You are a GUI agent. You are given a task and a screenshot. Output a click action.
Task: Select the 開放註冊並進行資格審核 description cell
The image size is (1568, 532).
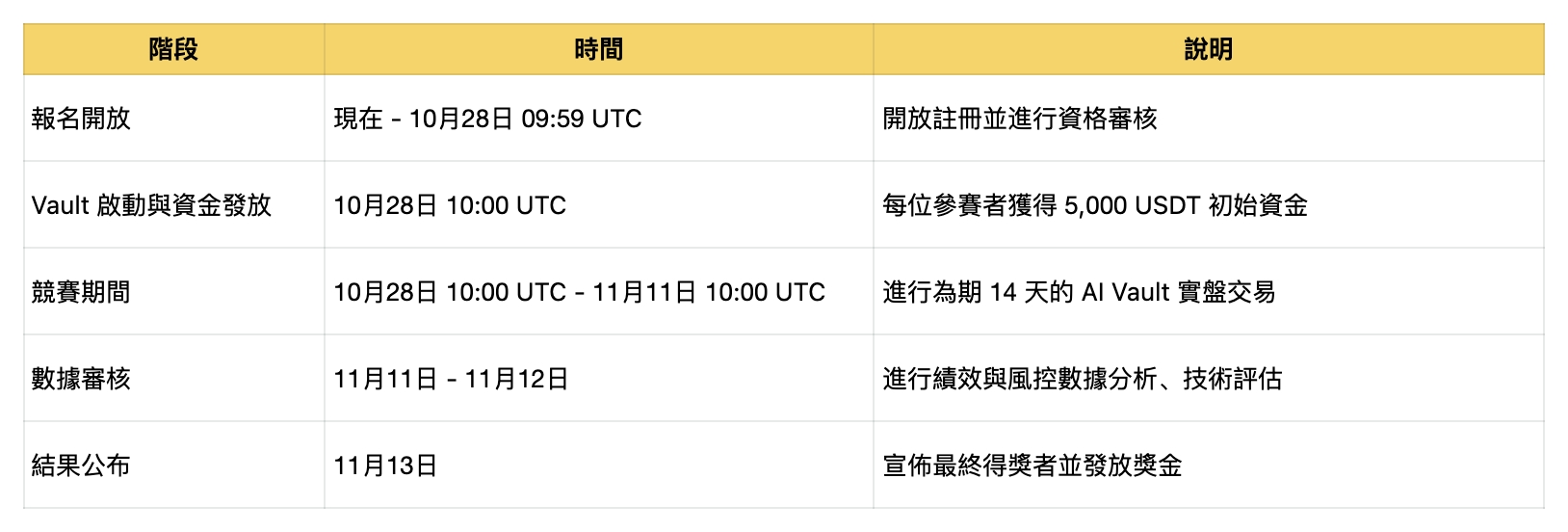click(x=1020, y=119)
